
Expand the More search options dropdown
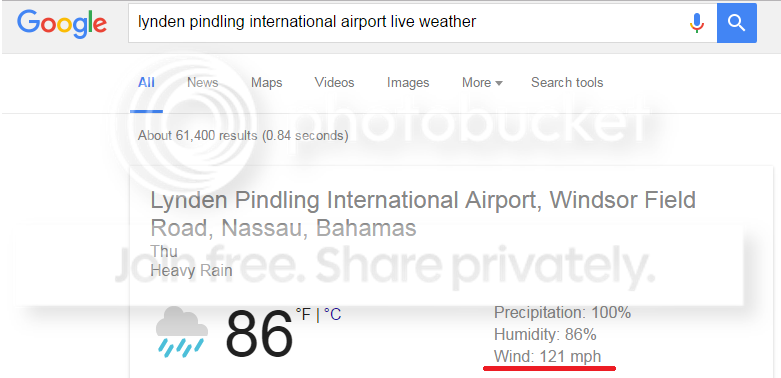pyautogui.click(x=482, y=83)
